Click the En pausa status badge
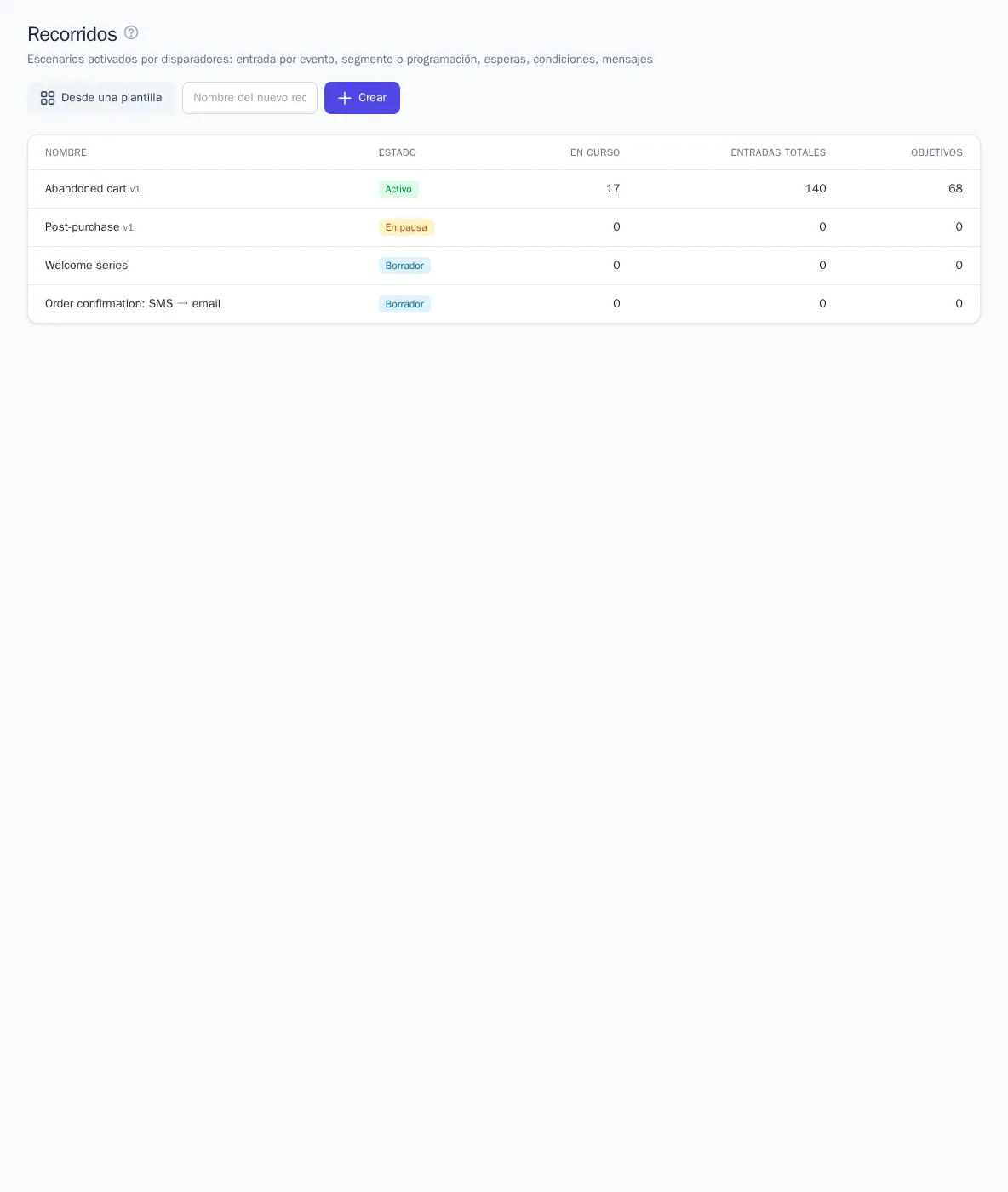Viewport: 1008px width, 1192px height. 406,227
